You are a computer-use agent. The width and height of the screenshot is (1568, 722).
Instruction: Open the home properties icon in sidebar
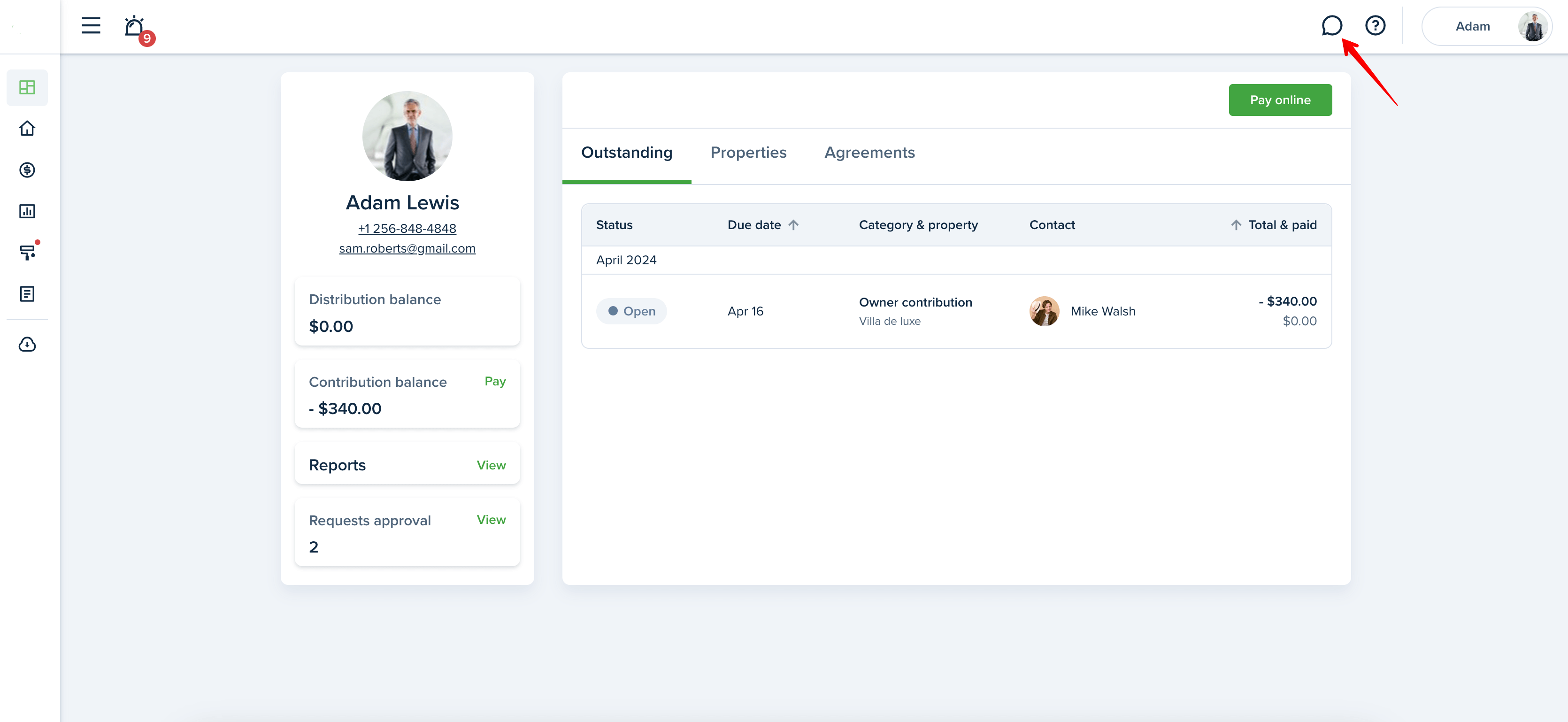click(27, 129)
